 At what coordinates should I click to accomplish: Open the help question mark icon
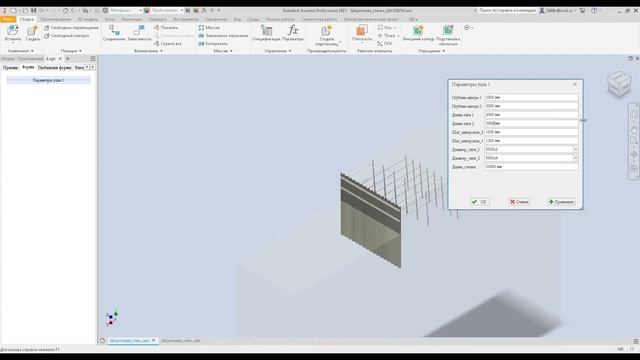[x=594, y=10]
